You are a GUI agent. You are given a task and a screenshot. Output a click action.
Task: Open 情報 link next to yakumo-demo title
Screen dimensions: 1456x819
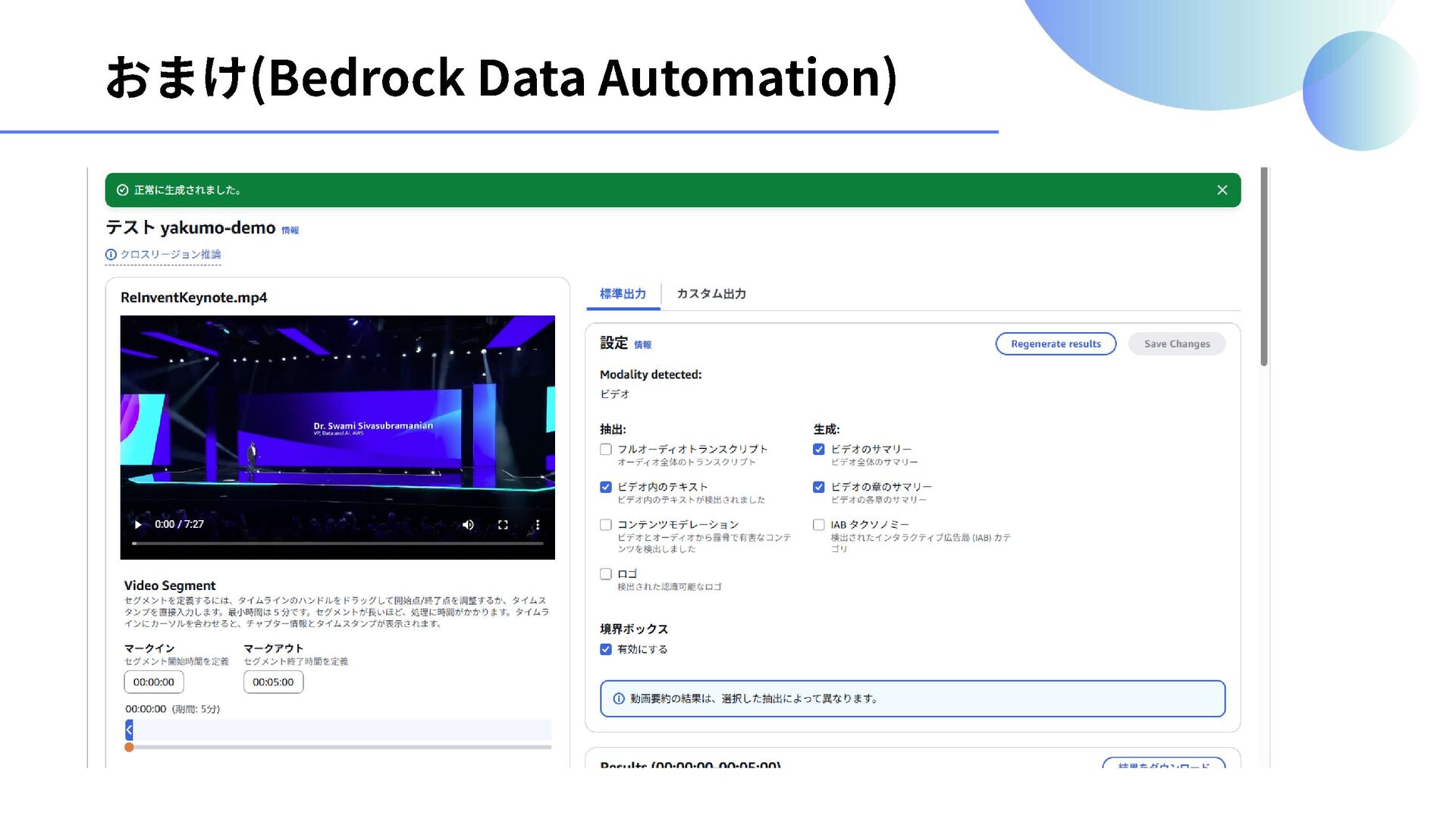(290, 231)
